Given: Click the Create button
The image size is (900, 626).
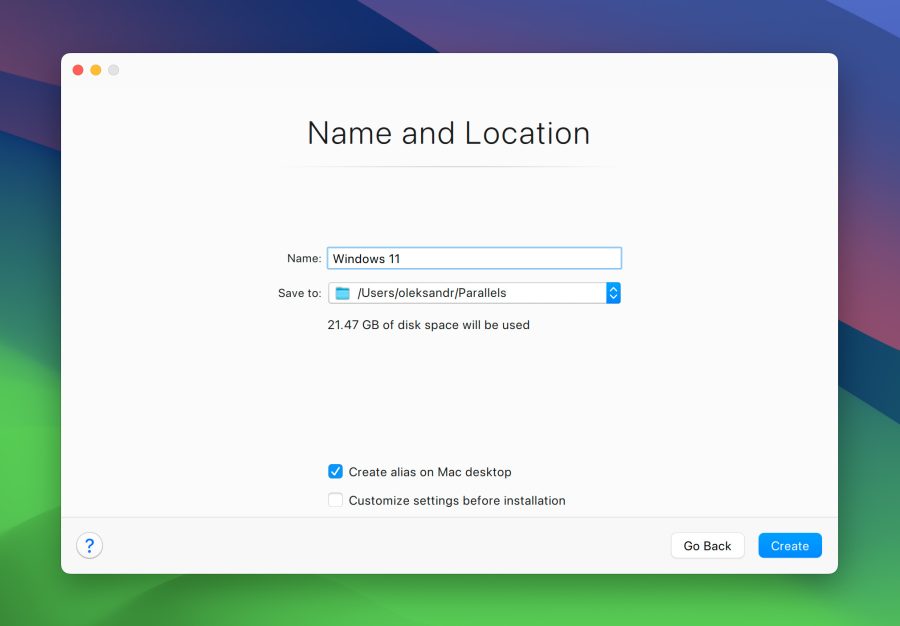Looking at the screenshot, I should tap(790, 546).
